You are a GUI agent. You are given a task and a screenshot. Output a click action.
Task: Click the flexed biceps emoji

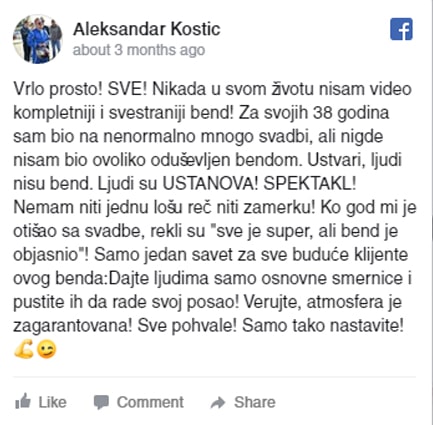click(x=24, y=349)
